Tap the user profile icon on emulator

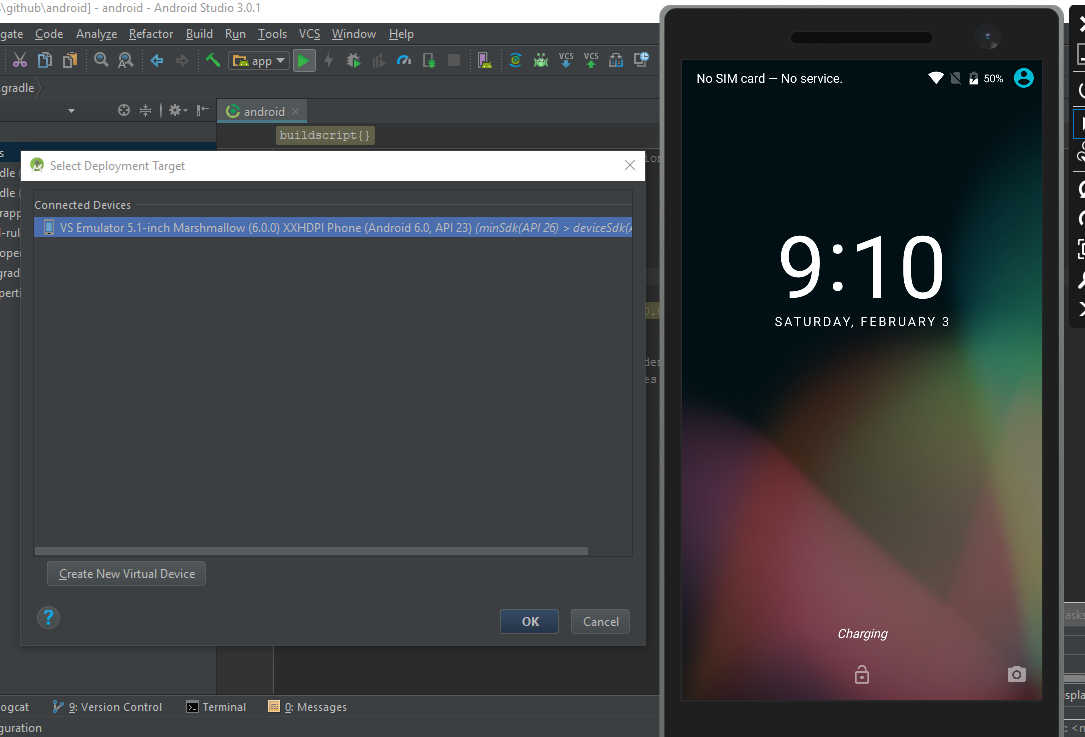click(x=1023, y=78)
